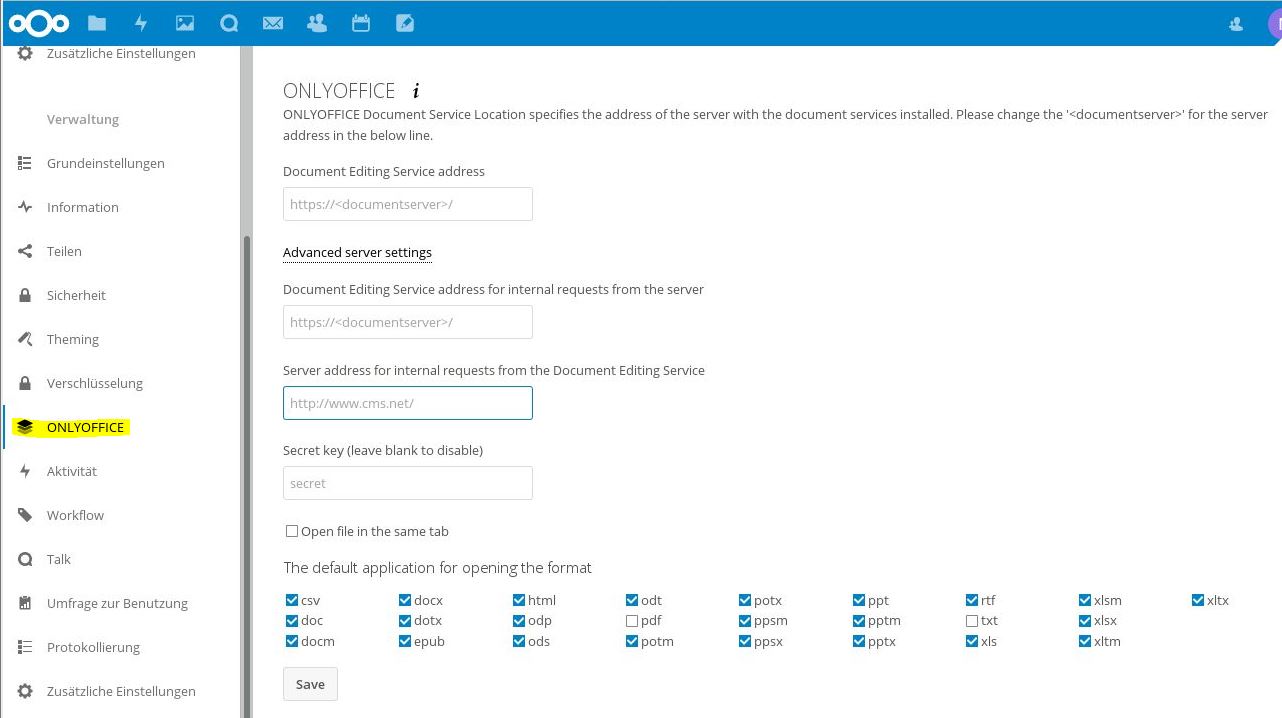
Task: Open the contacts menu icon at top right
Action: 1236,24
